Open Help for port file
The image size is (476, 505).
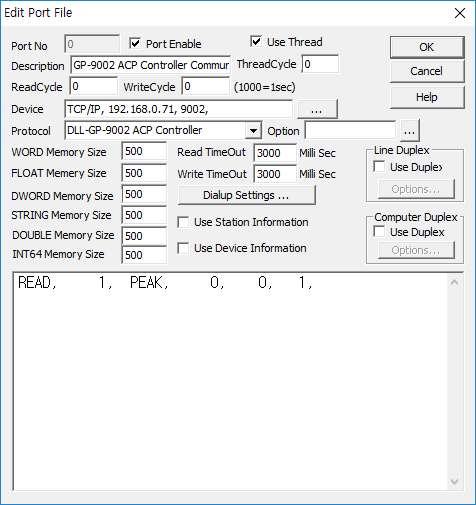tap(427, 97)
